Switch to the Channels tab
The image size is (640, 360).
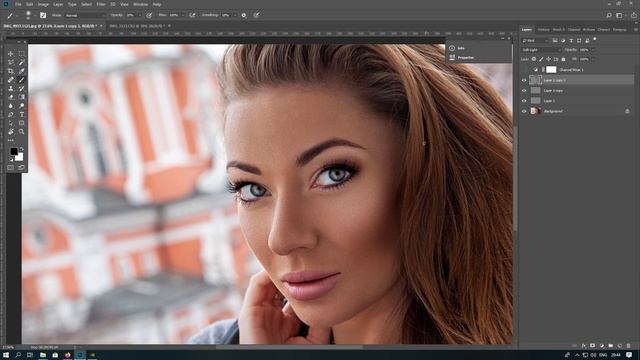[x=573, y=29]
